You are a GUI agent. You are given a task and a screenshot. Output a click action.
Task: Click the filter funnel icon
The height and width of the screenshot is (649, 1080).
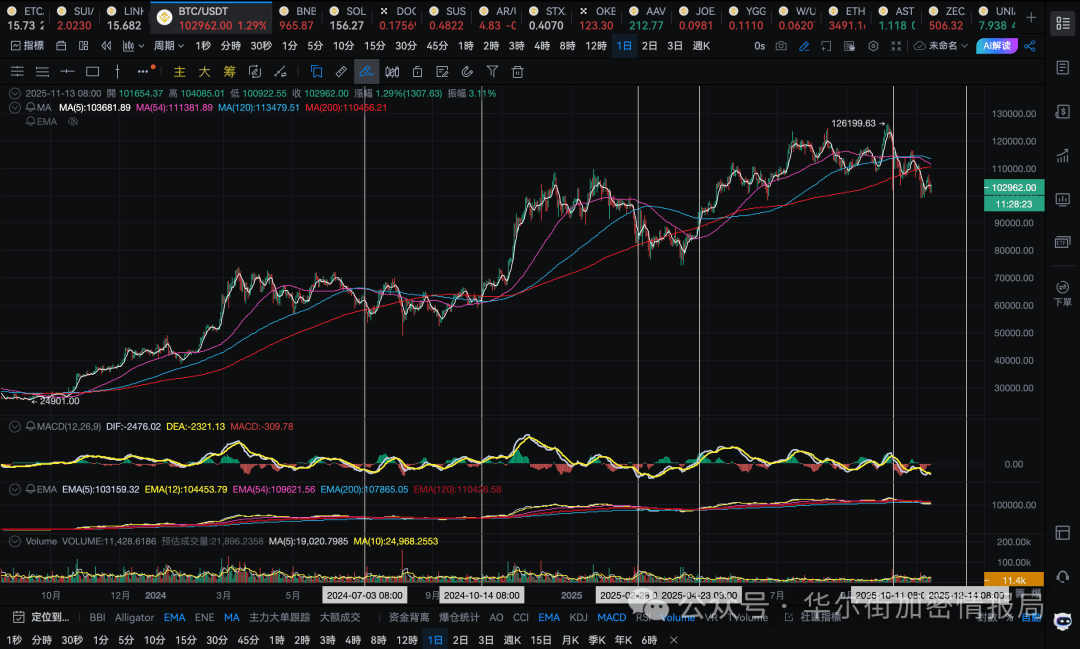pos(492,72)
